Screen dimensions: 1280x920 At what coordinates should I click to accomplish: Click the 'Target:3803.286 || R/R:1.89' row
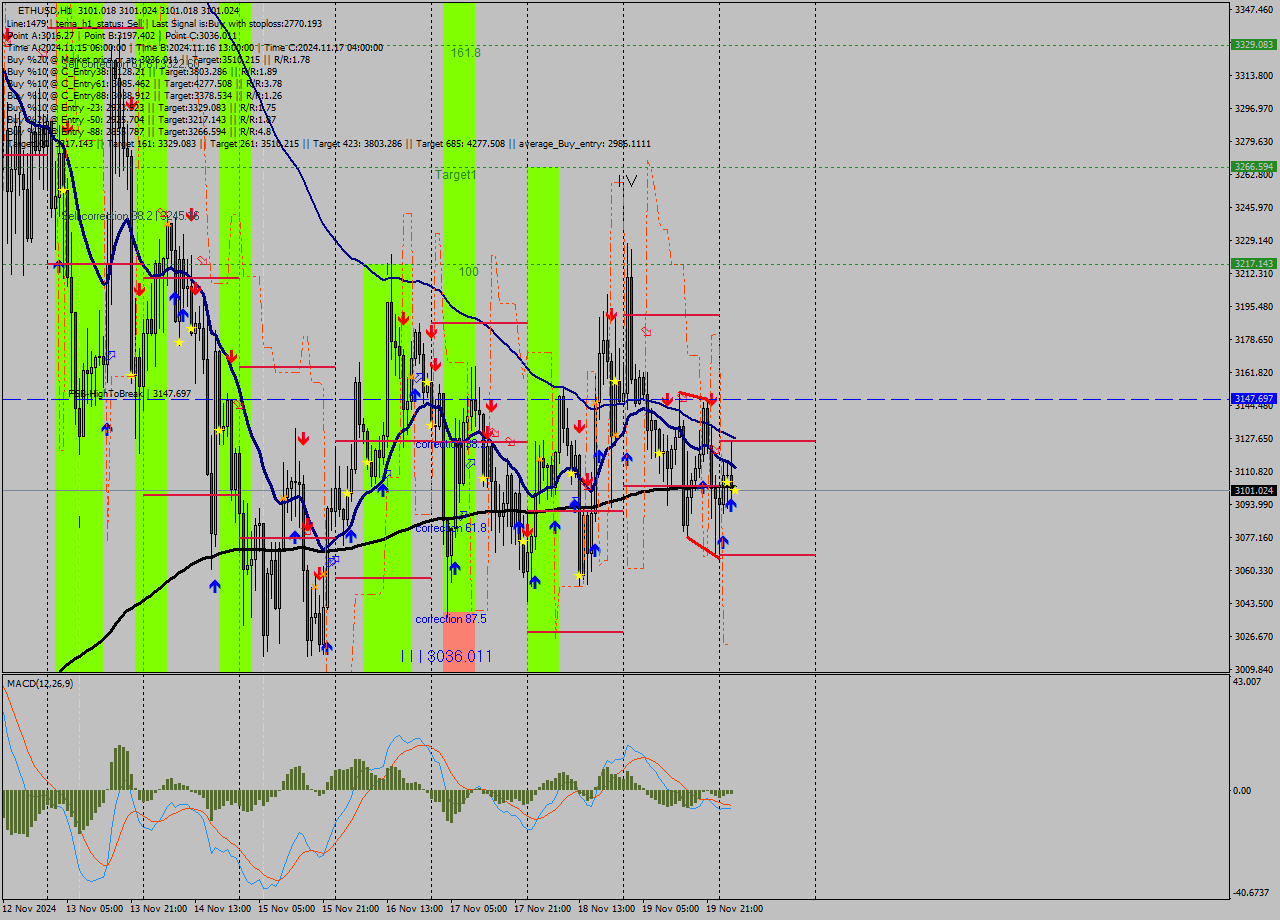point(217,72)
